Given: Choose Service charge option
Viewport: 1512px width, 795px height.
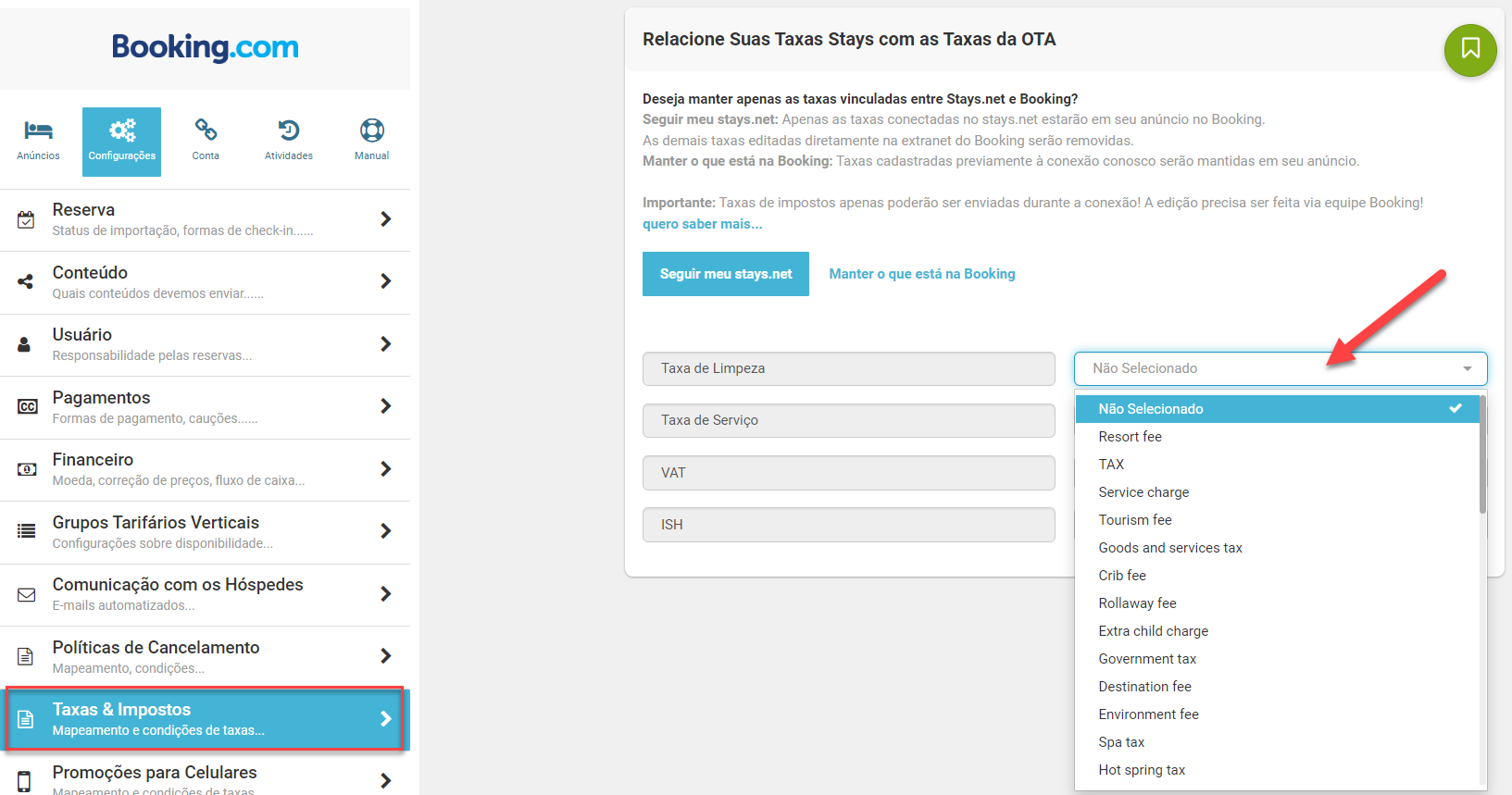Looking at the screenshot, I should coord(1277,492).
